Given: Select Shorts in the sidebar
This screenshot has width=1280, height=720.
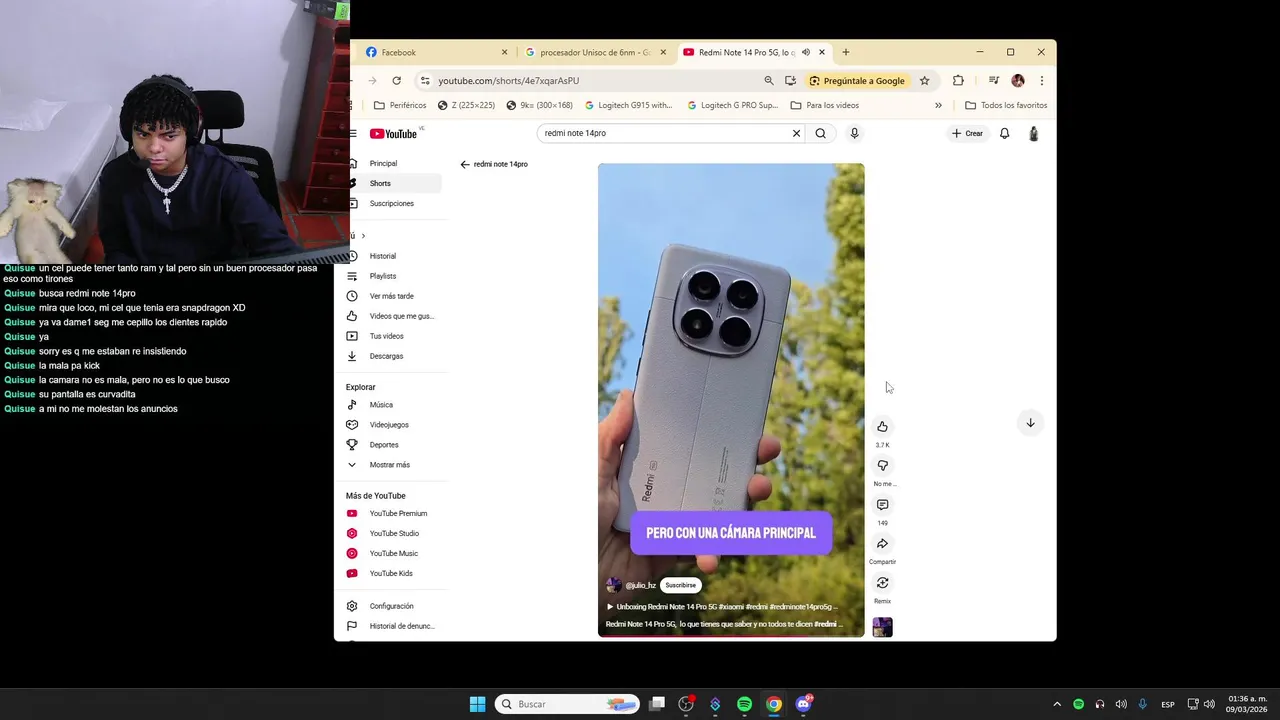Looking at the screenshot, I should tap(394, 183).
